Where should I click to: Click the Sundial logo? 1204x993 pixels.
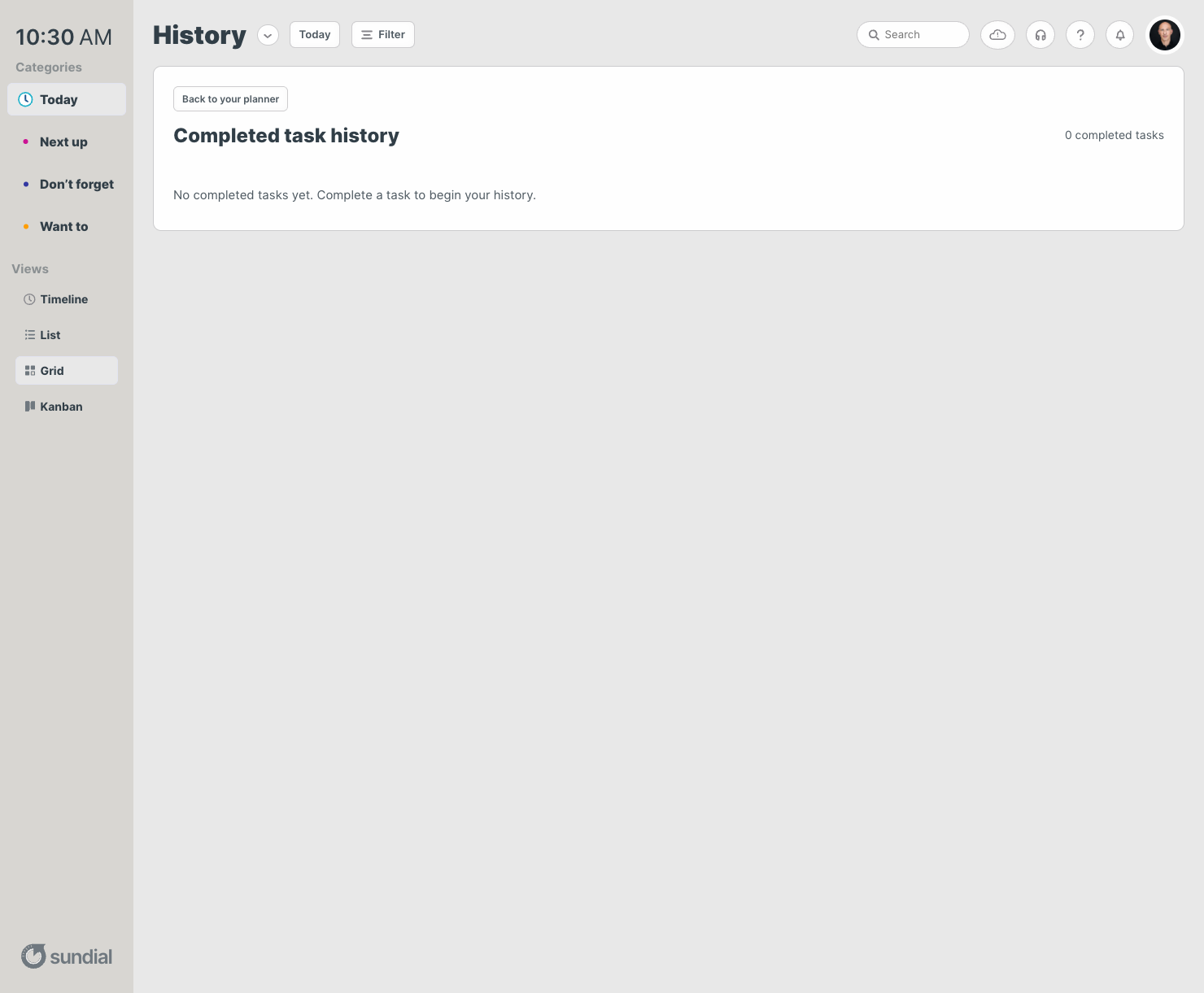[67, 956]
